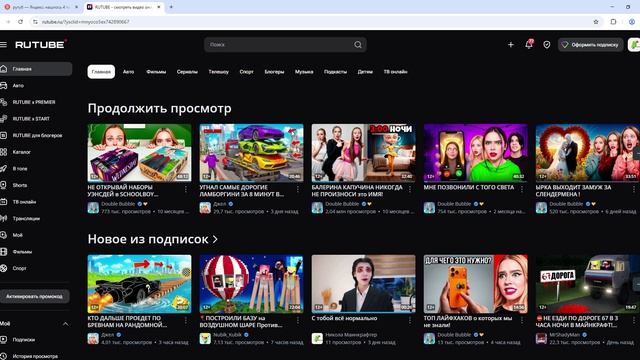Open Никола Майнкрафтер channel name
Viewport: 640px width, 360px height.
point(351,335)
